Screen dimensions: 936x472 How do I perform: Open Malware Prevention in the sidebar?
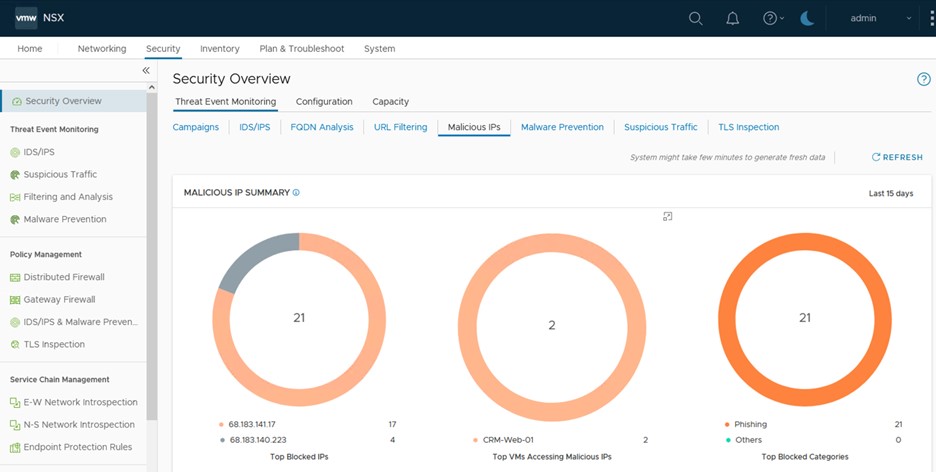tap(65, 219)
